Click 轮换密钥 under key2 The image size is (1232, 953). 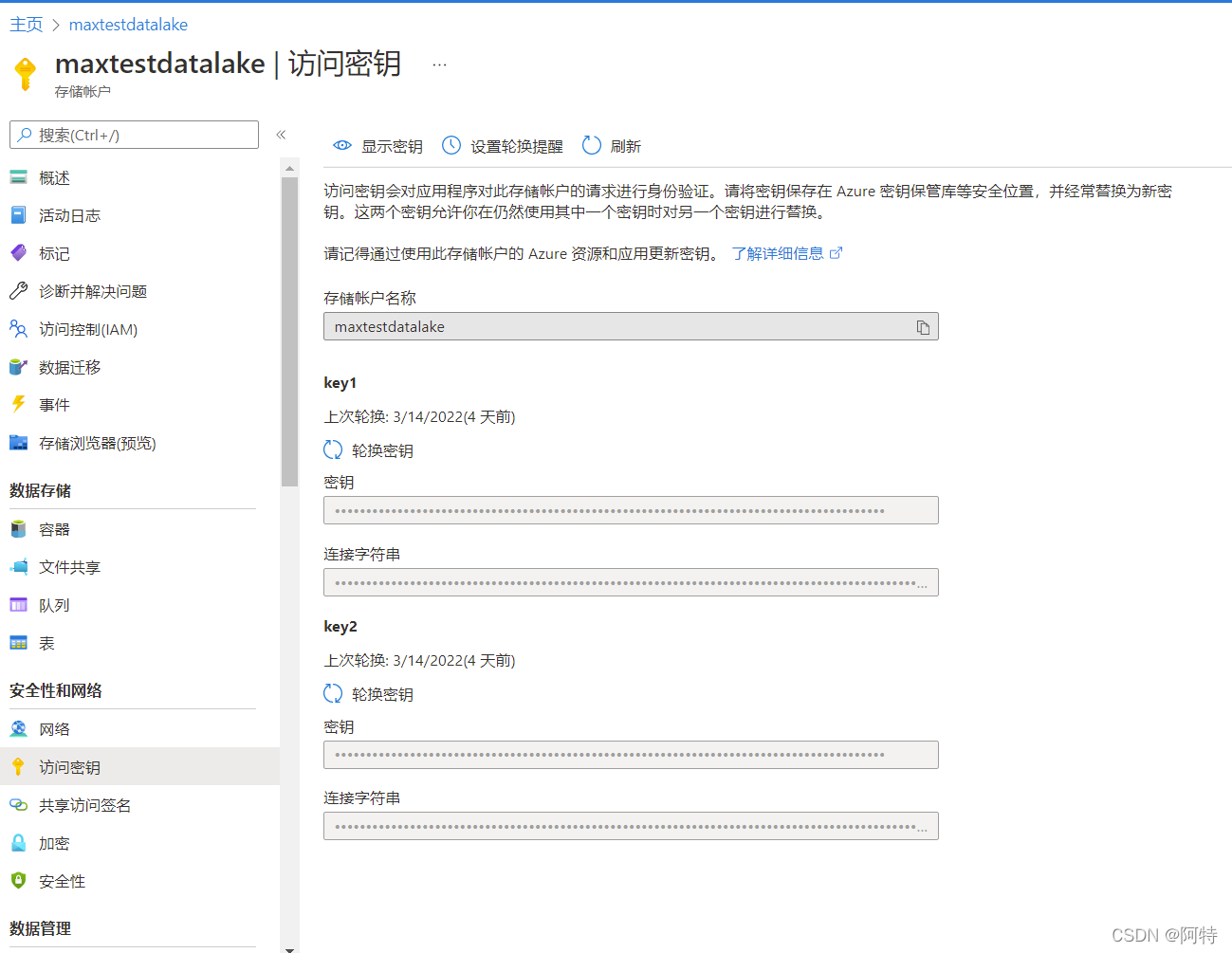coord(382,694)
